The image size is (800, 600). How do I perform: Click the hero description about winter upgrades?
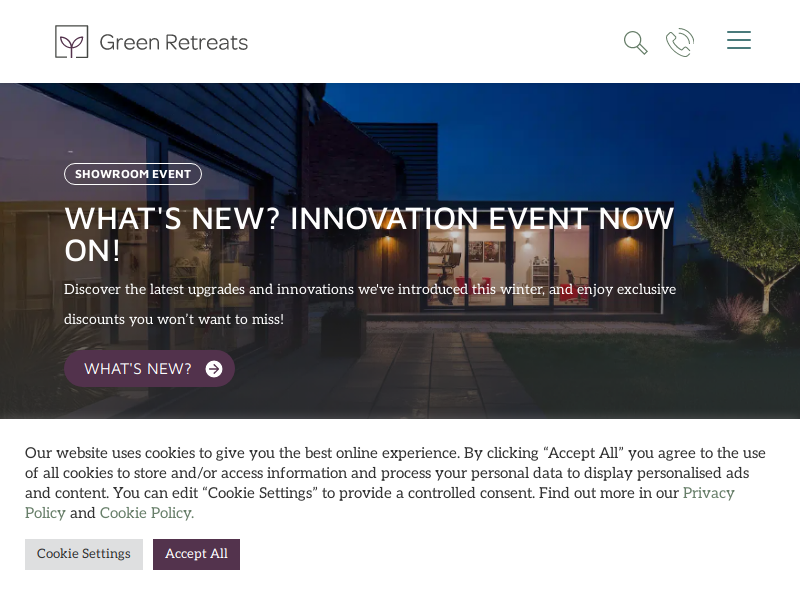click(x=370, y=304)
